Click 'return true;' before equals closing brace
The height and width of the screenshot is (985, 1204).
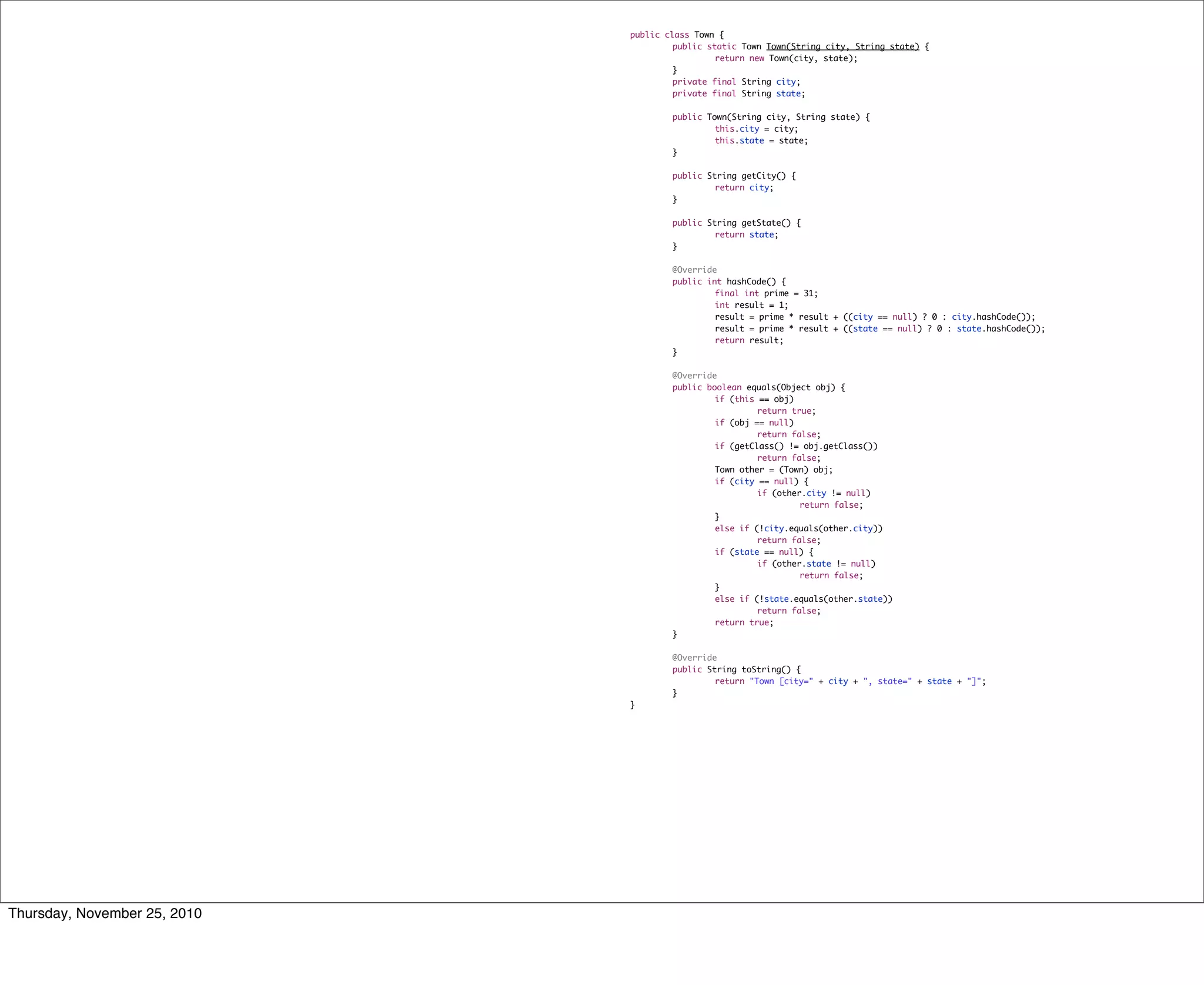click(x=744, y=623)
